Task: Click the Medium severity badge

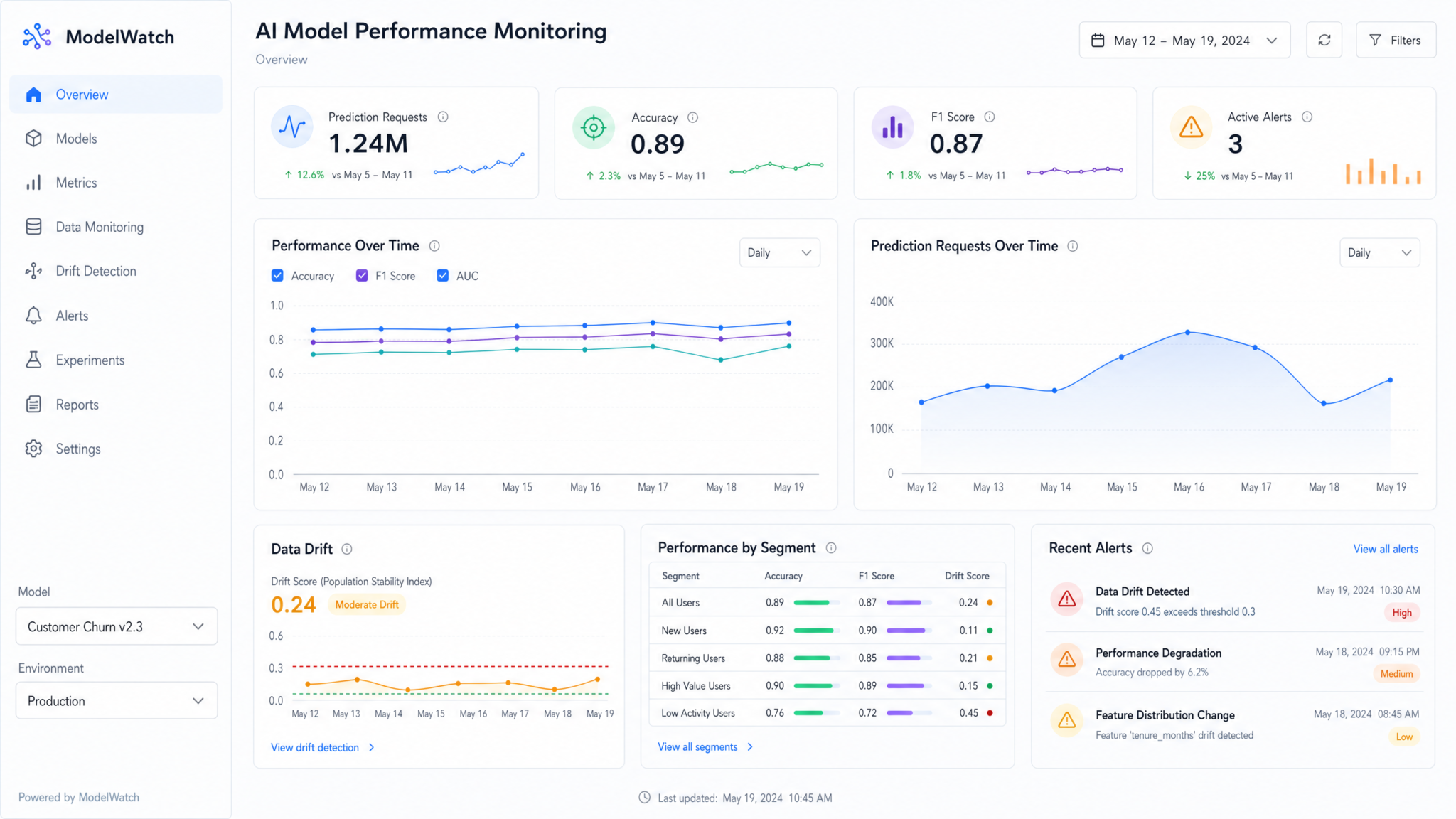Action: click(x=1396, y=674)
